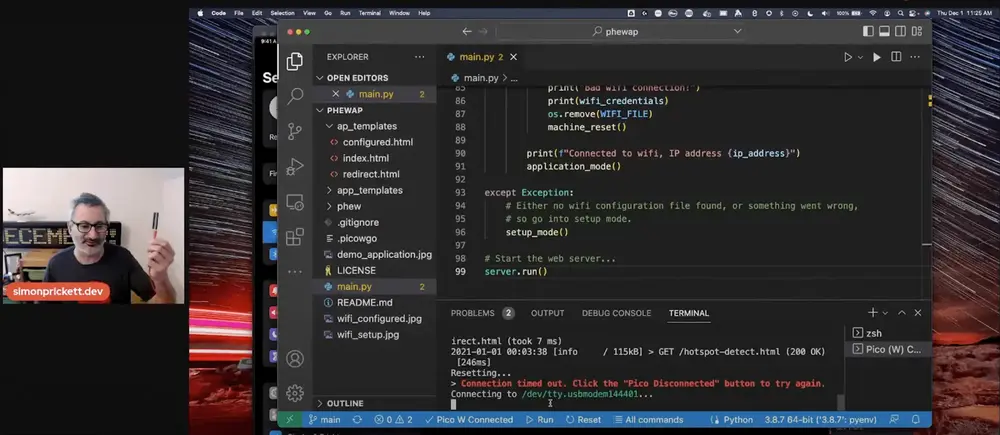Open the Selection menu

tap(282, 13)
